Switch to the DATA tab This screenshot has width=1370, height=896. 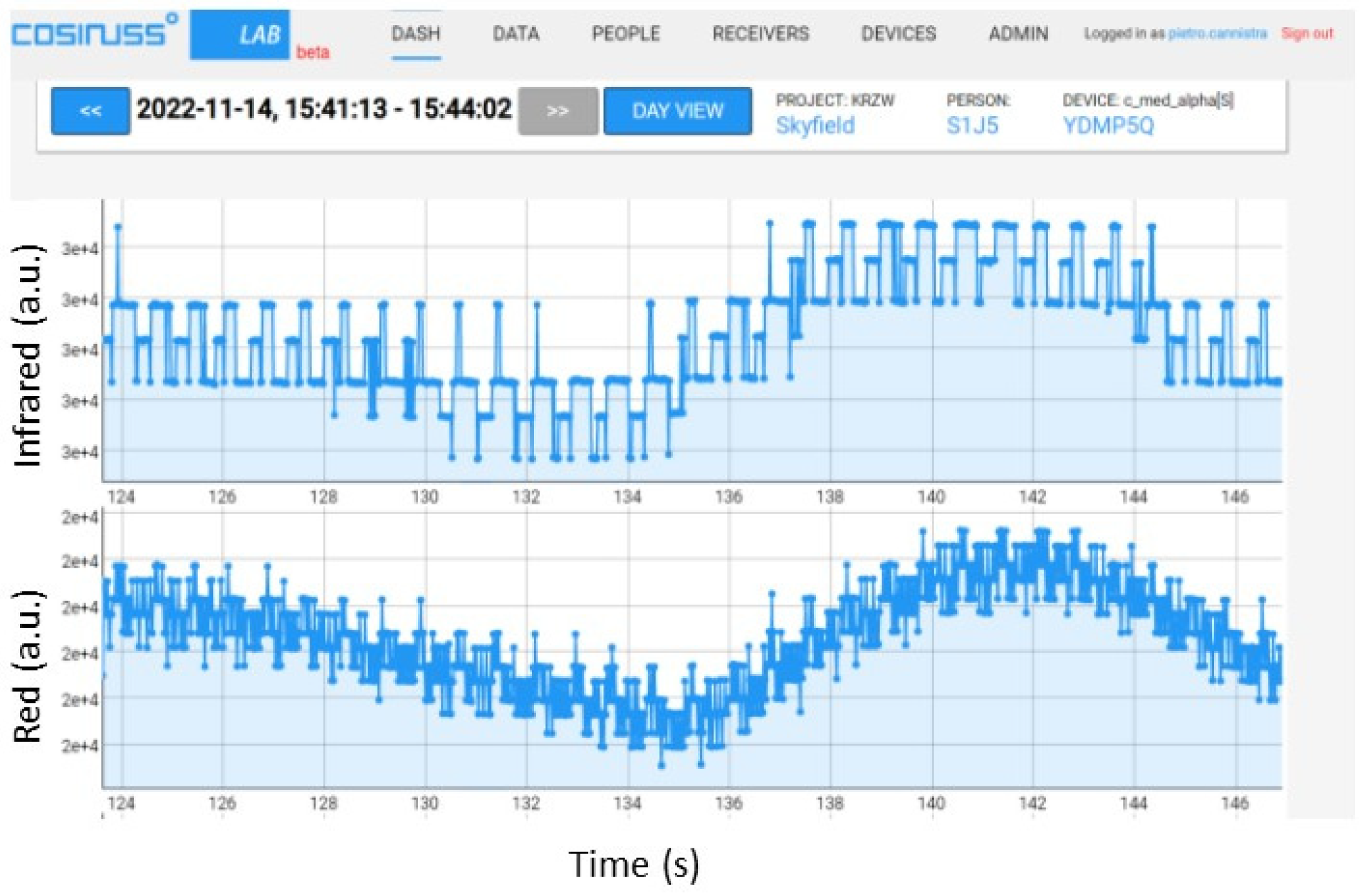coord(516,34)
